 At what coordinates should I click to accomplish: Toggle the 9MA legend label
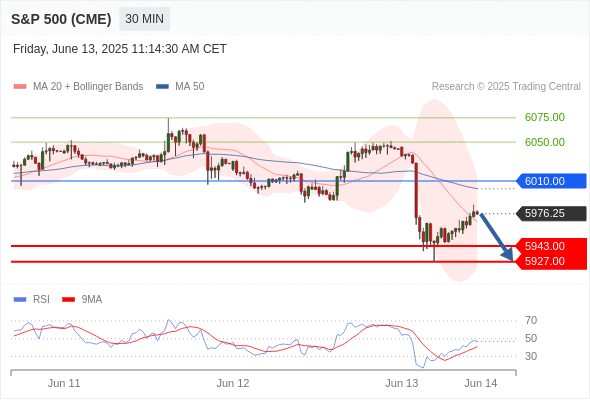pyautogui.click(x=92, y=300)
